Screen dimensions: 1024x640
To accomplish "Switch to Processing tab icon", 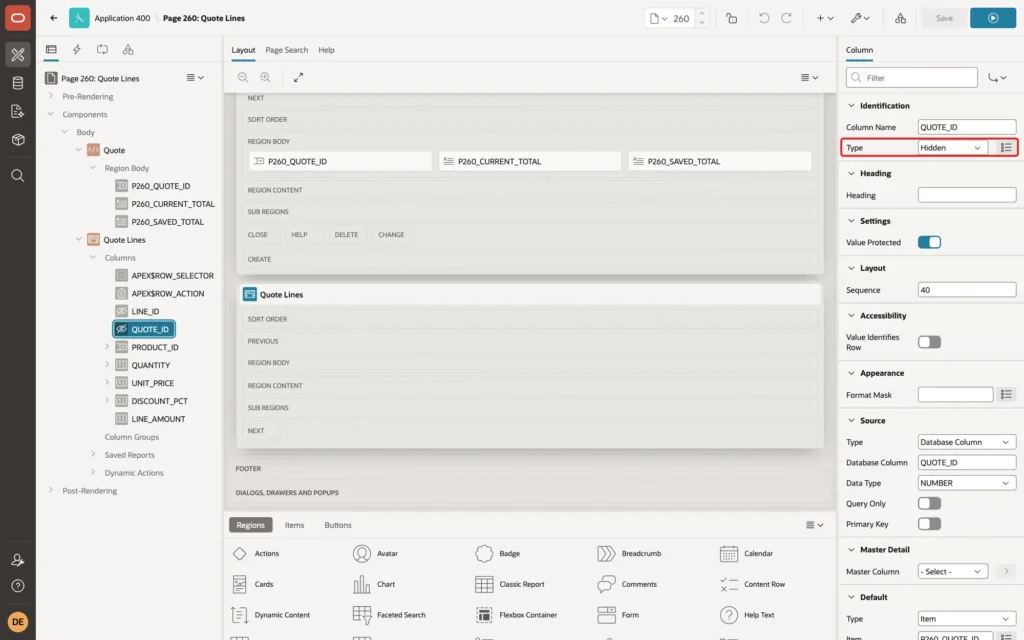I will click(103, 50).
